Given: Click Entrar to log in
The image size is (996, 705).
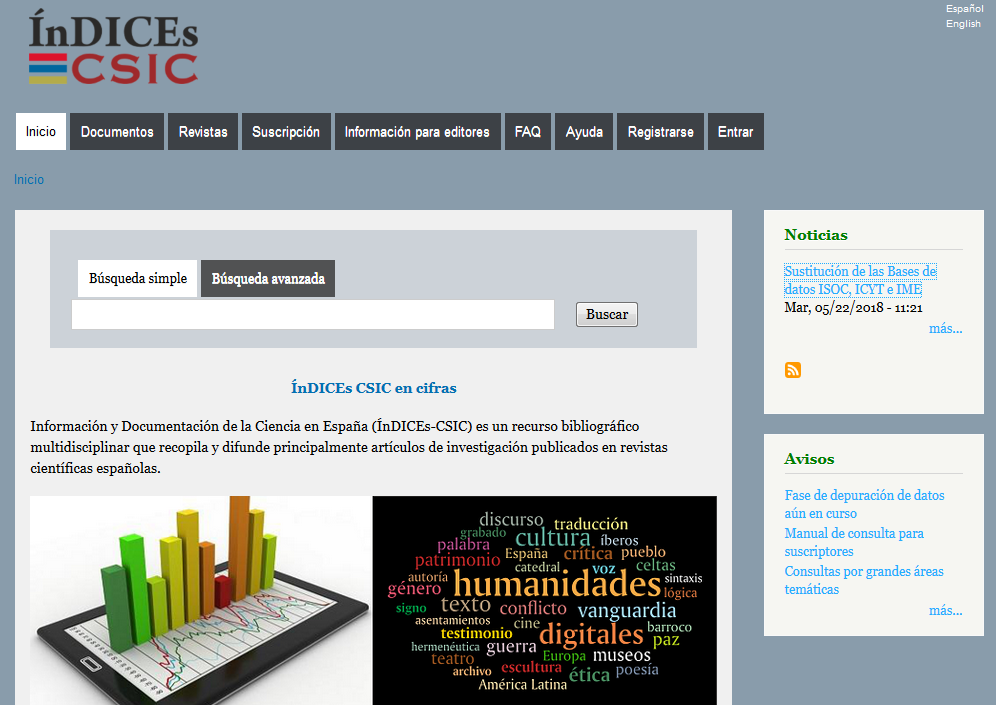Looking at the screenshot, I should coord(736,132).
